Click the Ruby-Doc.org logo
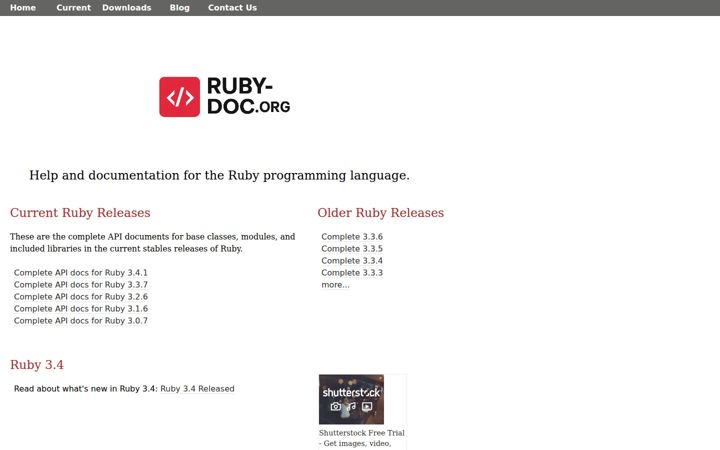The height and width of the screenshot is (450, 720). pyautogui.click(x=225, y=96)
